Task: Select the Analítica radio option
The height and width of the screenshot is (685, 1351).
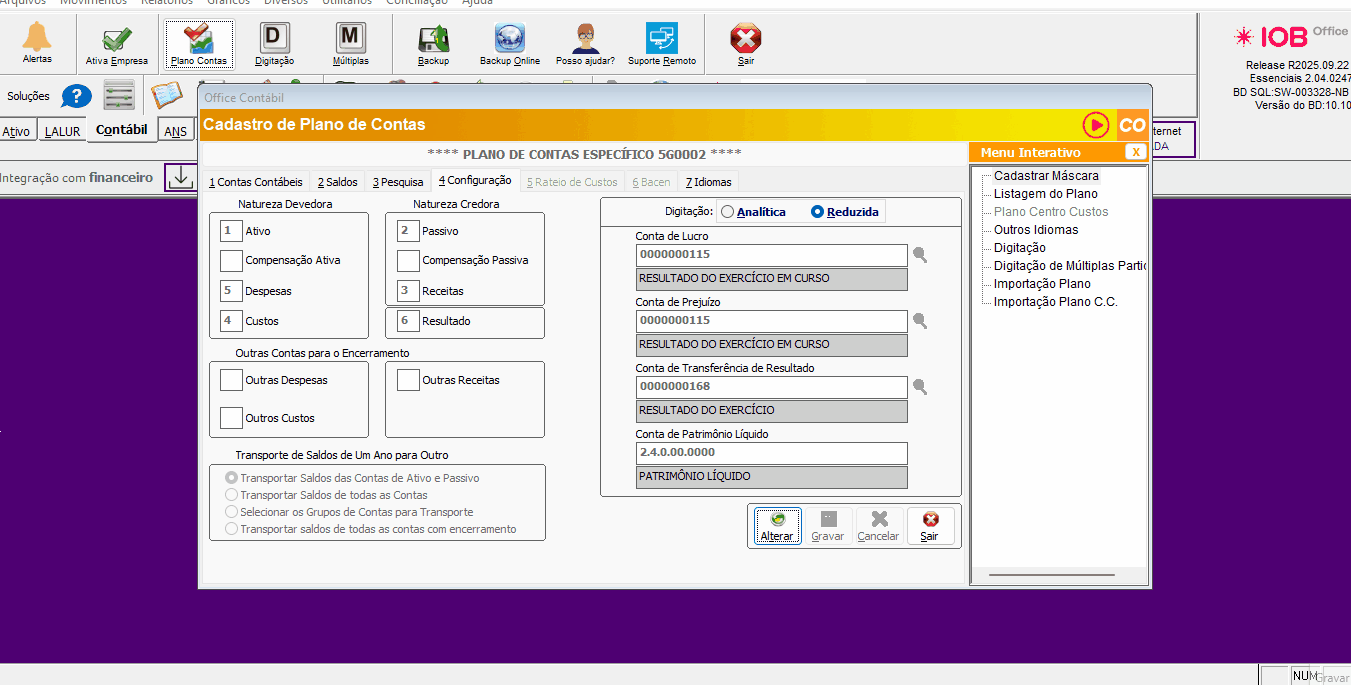Action: tap(727, 212)
